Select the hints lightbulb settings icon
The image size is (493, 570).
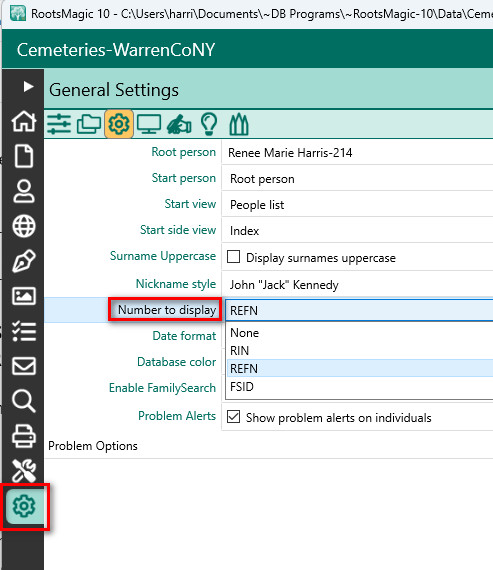click(x=209, y=124)
